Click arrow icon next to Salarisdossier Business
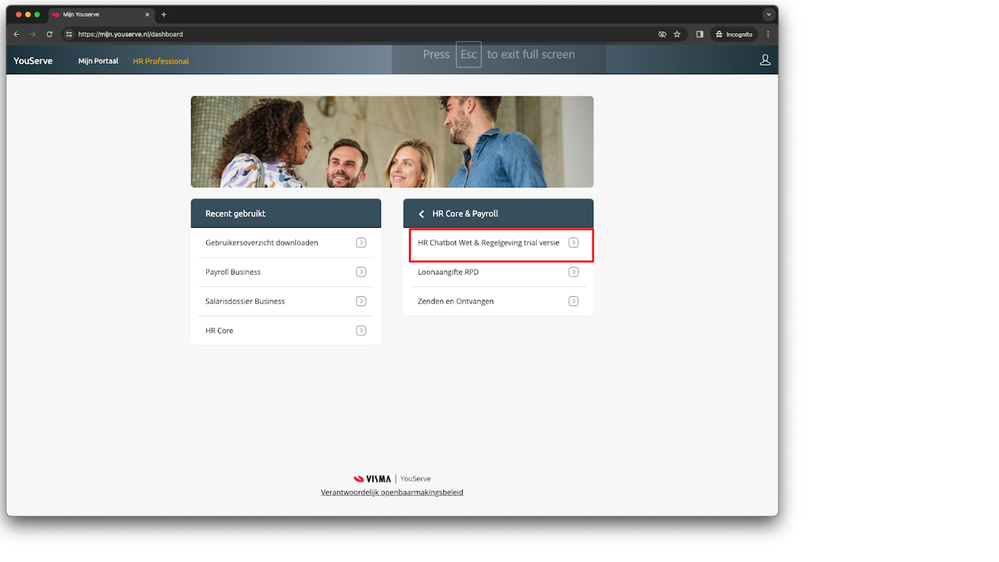 click(x=361, y=301)
